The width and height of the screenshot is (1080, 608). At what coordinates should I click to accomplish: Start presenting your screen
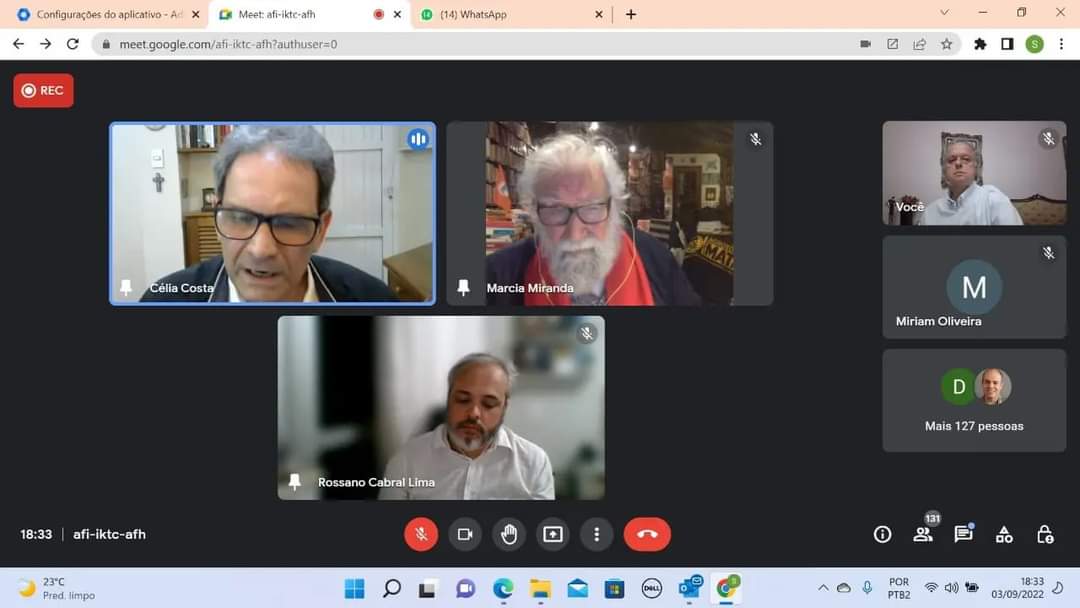(553, 534)
